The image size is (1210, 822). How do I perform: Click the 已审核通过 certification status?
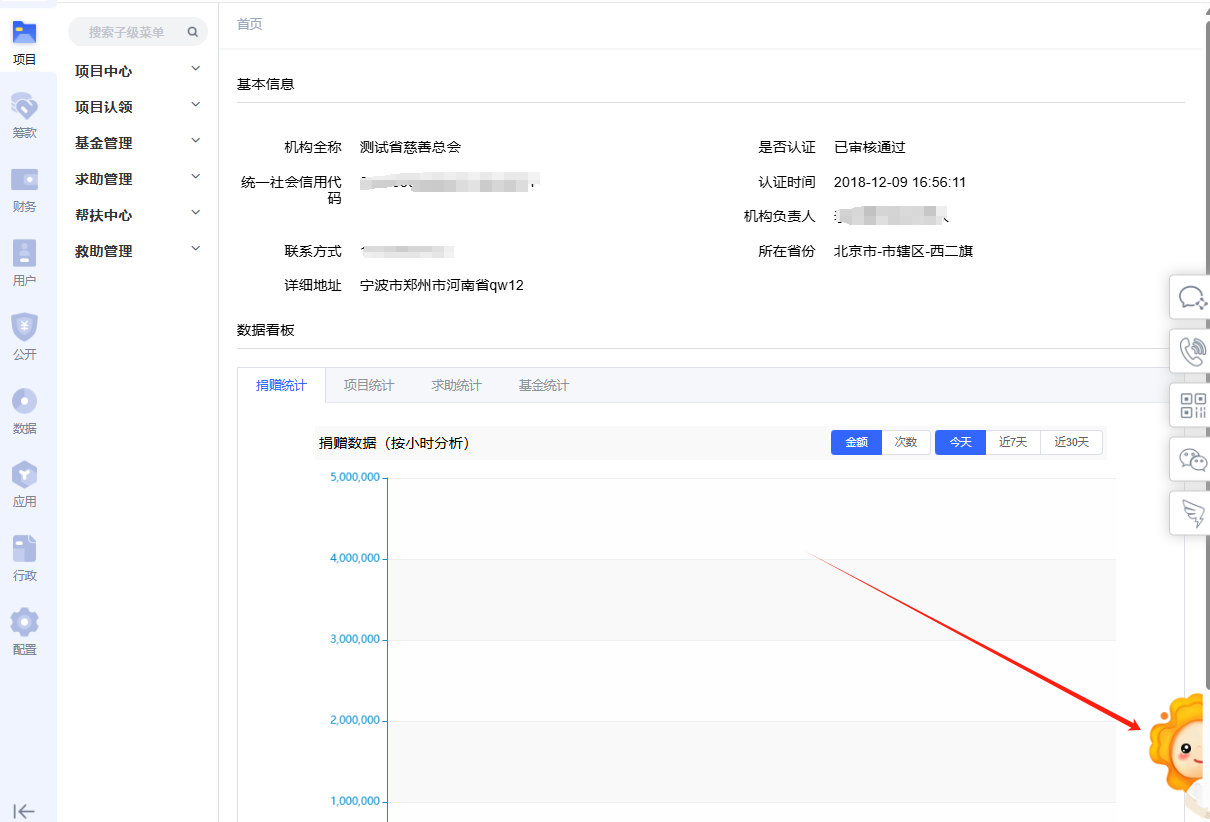pos(870,147)
